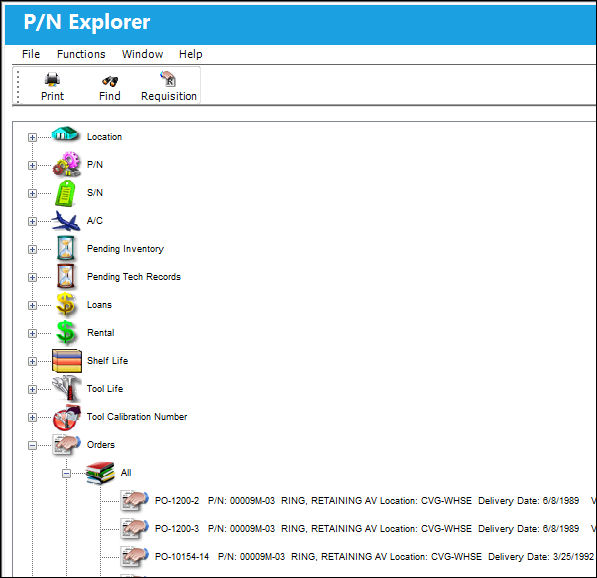The width and height of the screenshot is (597, 578).
Task: Select the Tool Life hammer icon
Action: (67, 388)
